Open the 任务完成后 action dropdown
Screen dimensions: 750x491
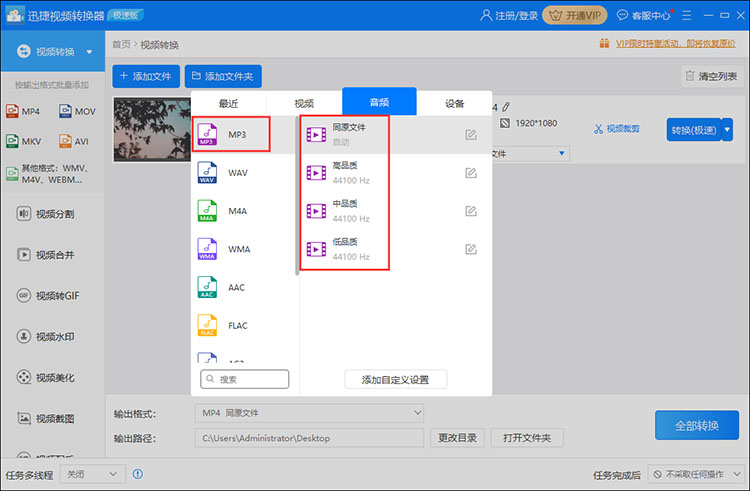click(697, 474)
